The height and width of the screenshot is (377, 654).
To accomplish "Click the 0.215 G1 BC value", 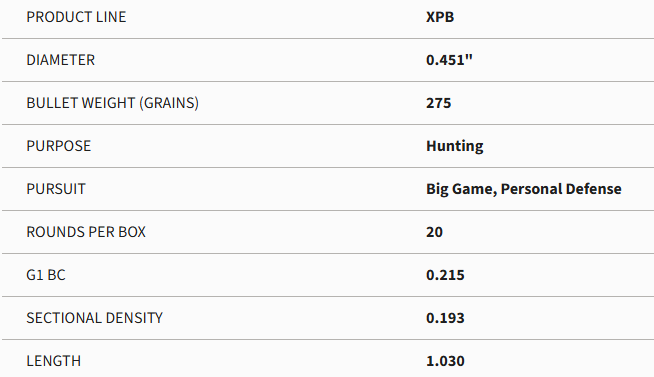I will coord(445,275).
